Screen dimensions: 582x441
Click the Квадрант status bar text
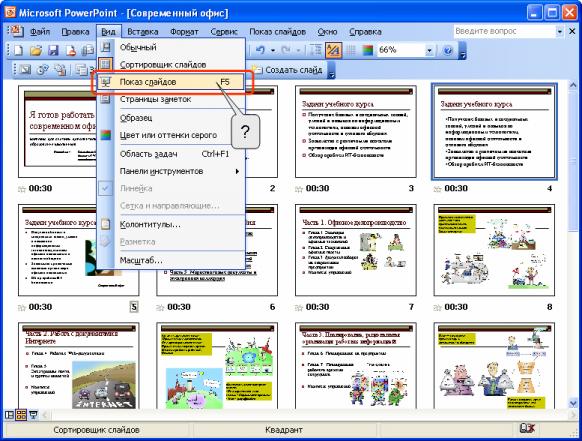[x=284, y=430]
